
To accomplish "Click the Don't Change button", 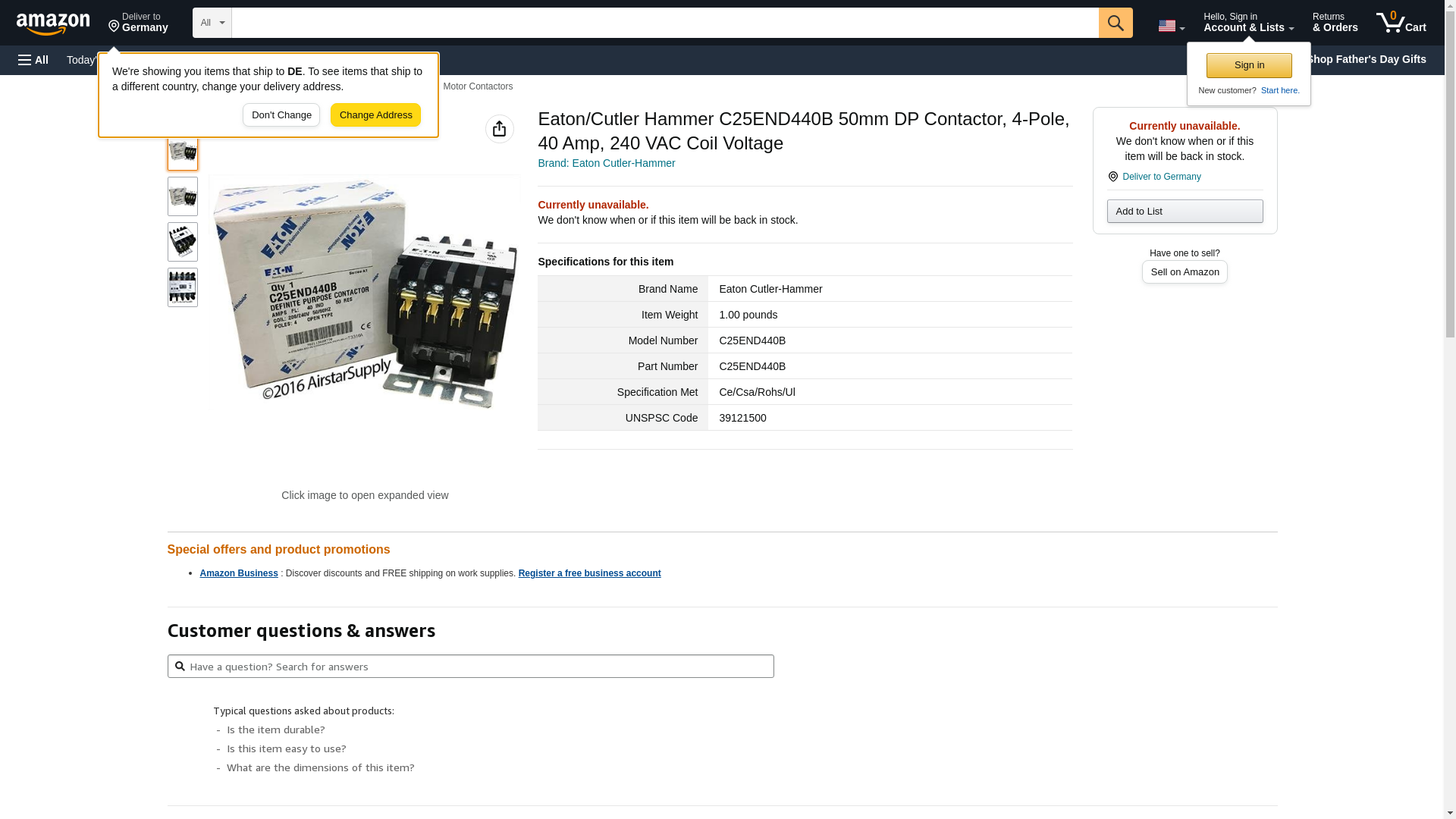I will point(281,115).
